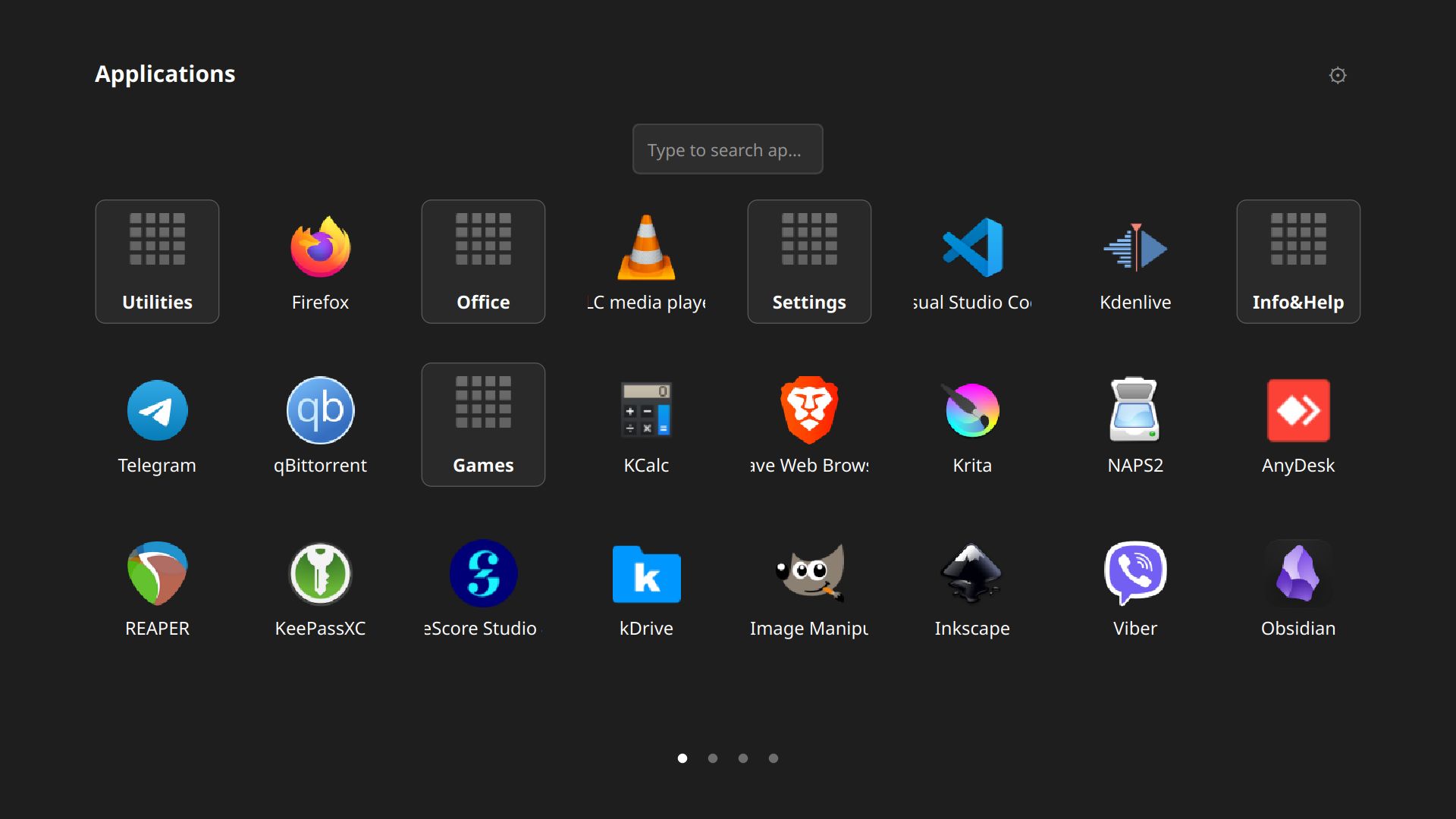Open the Utilities app group
Image resolution: width=1456 pixels, height=819 pixels.
coord(157,261)
